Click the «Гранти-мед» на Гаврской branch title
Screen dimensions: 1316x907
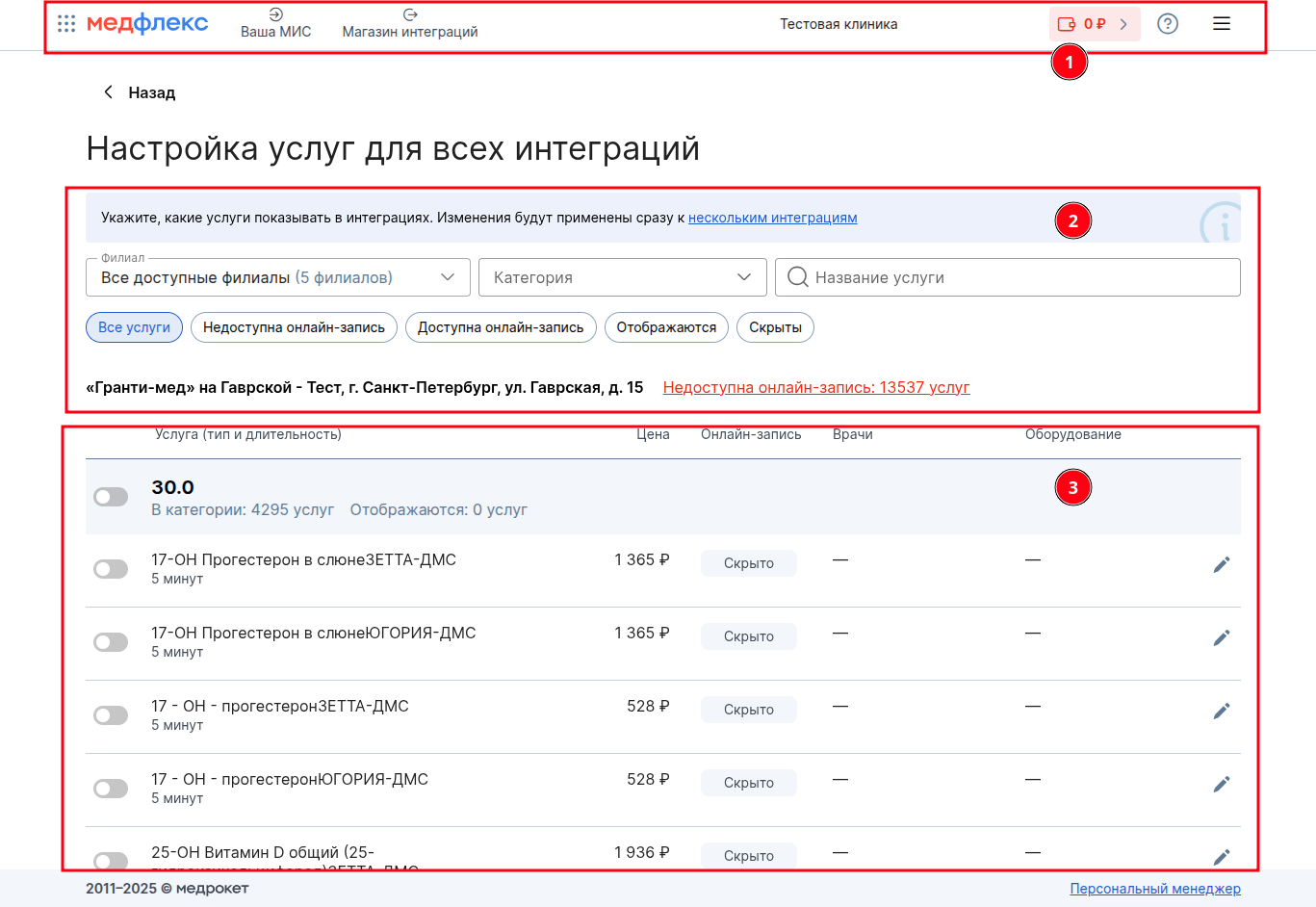(365, 387)
